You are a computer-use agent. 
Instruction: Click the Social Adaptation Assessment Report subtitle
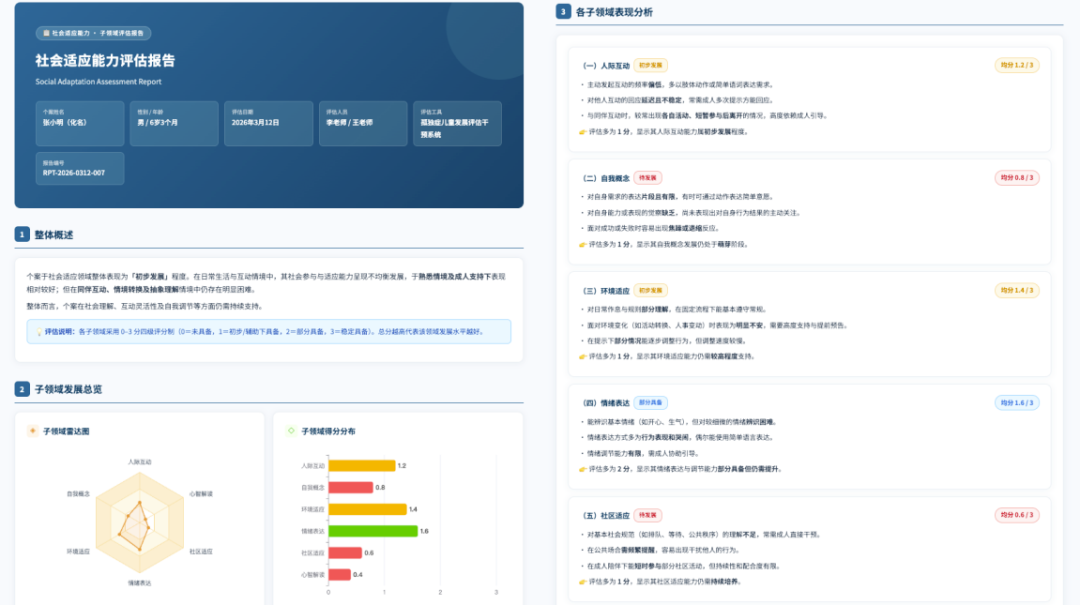coord(98,81)
